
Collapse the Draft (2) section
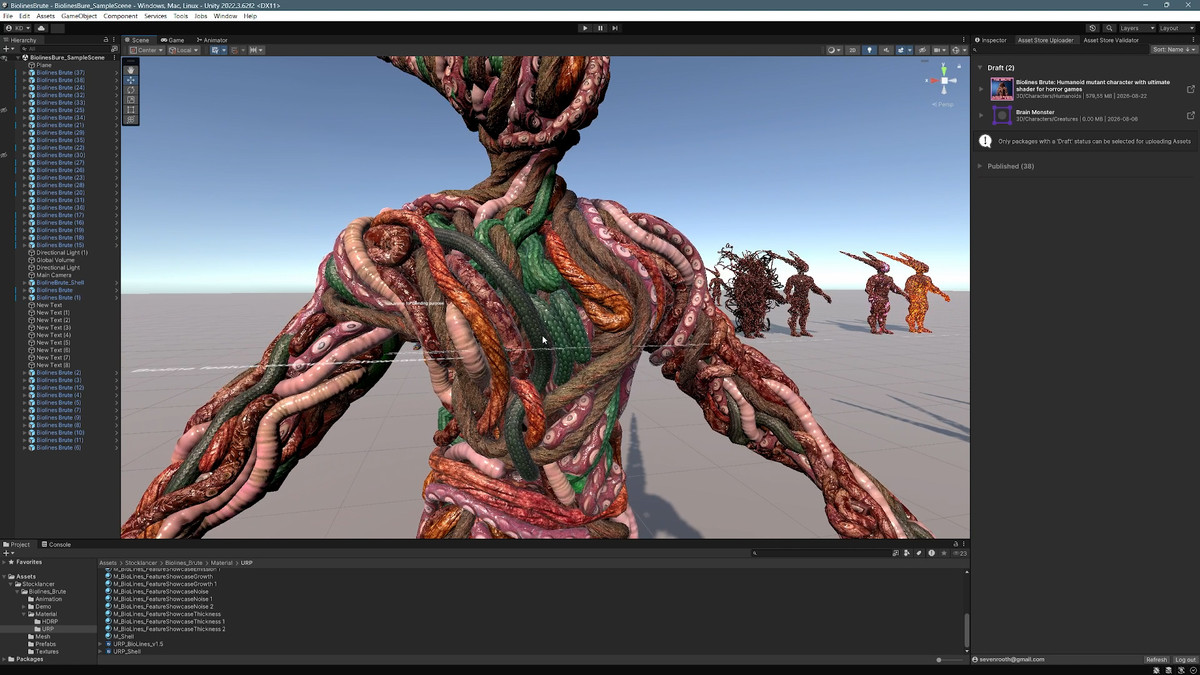click(x=981, y=68)
